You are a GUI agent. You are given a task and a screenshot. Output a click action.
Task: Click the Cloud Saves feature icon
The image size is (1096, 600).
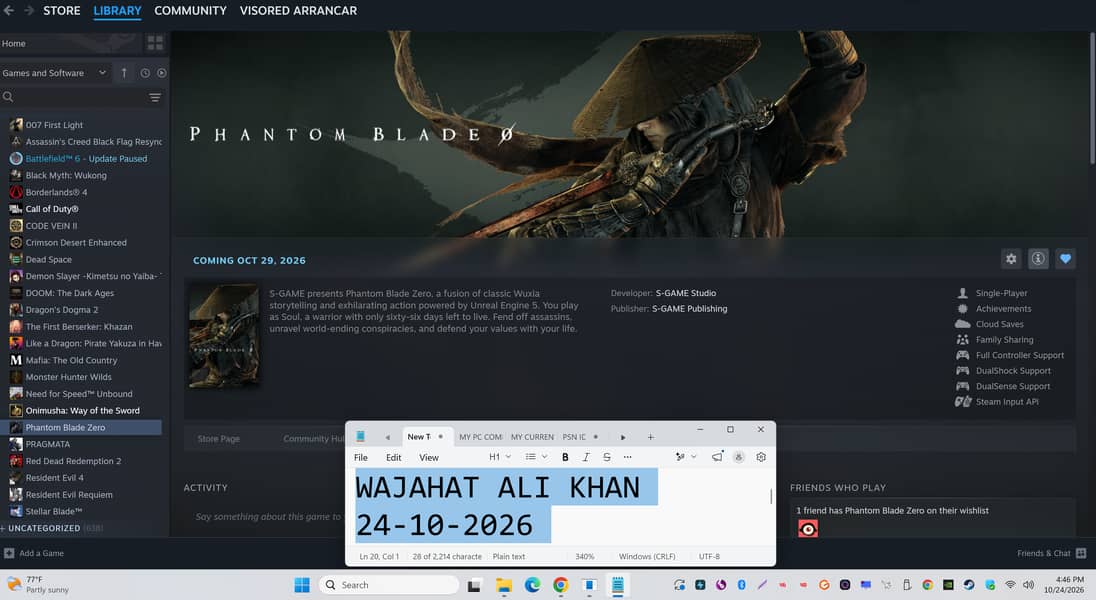click(x=962, y=324)
